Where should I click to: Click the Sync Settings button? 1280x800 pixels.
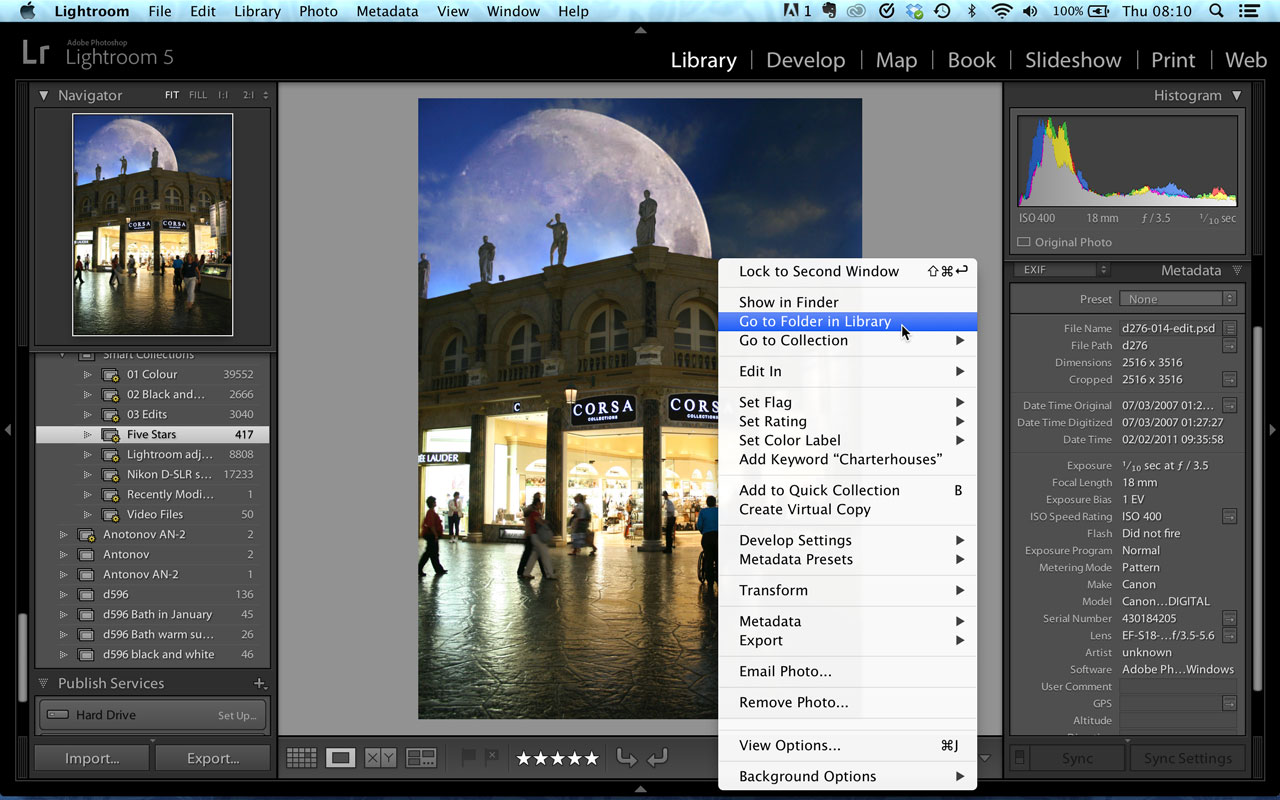1188,758
